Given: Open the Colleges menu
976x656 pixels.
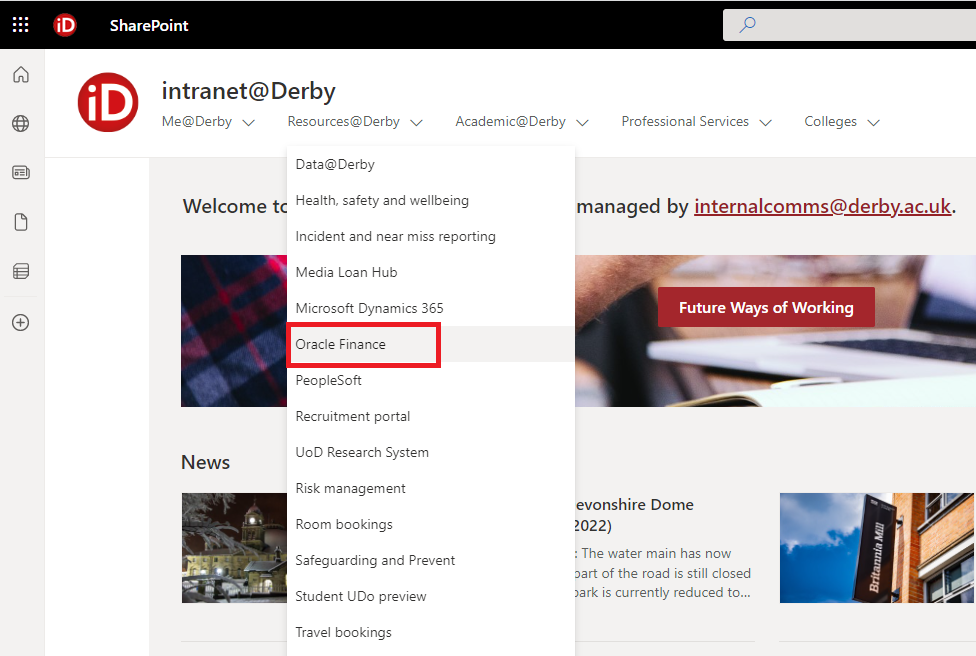Looking at the screenshot, I should coord(830,121).
